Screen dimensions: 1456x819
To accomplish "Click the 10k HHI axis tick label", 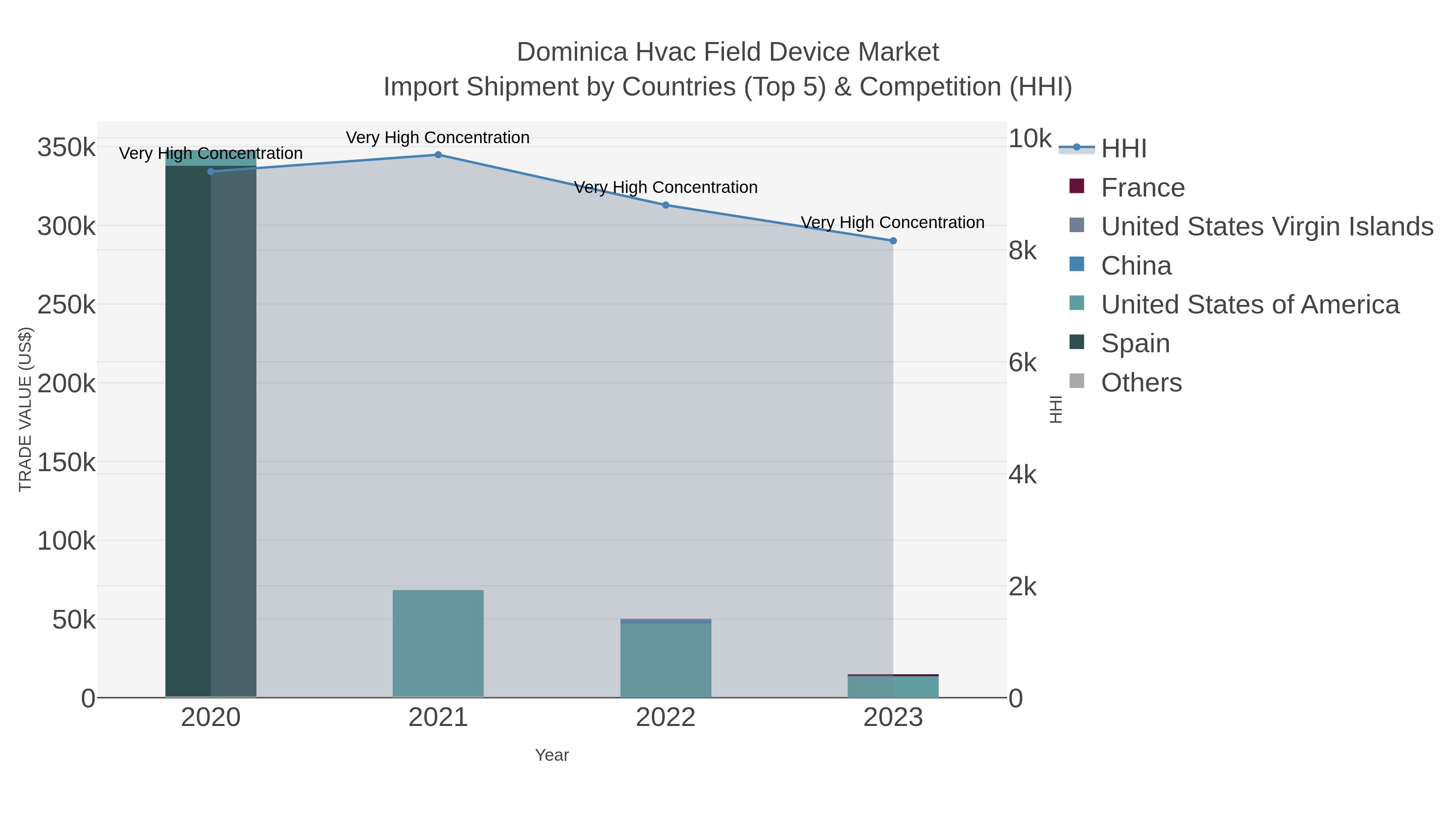I will 1031,138.
